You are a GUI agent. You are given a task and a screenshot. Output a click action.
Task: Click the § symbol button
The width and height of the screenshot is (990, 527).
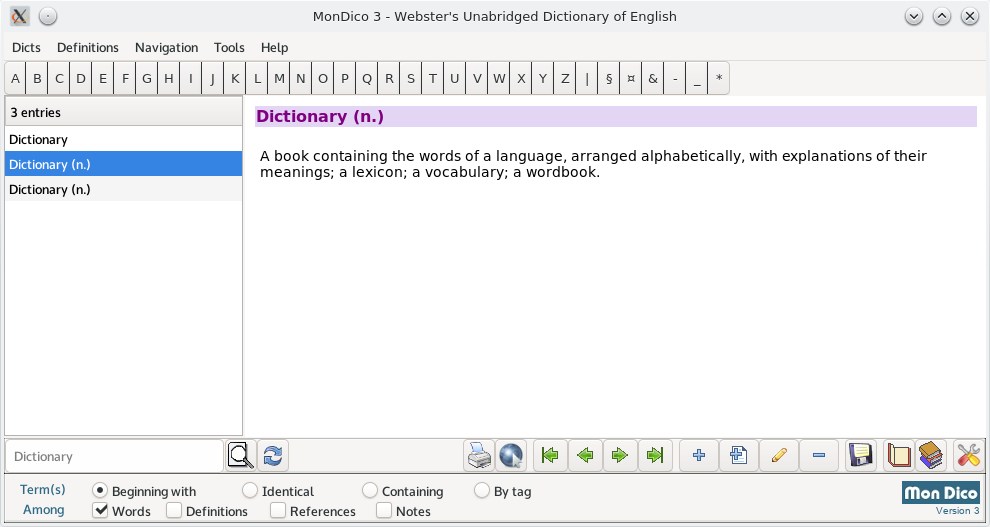pos(609,78)
